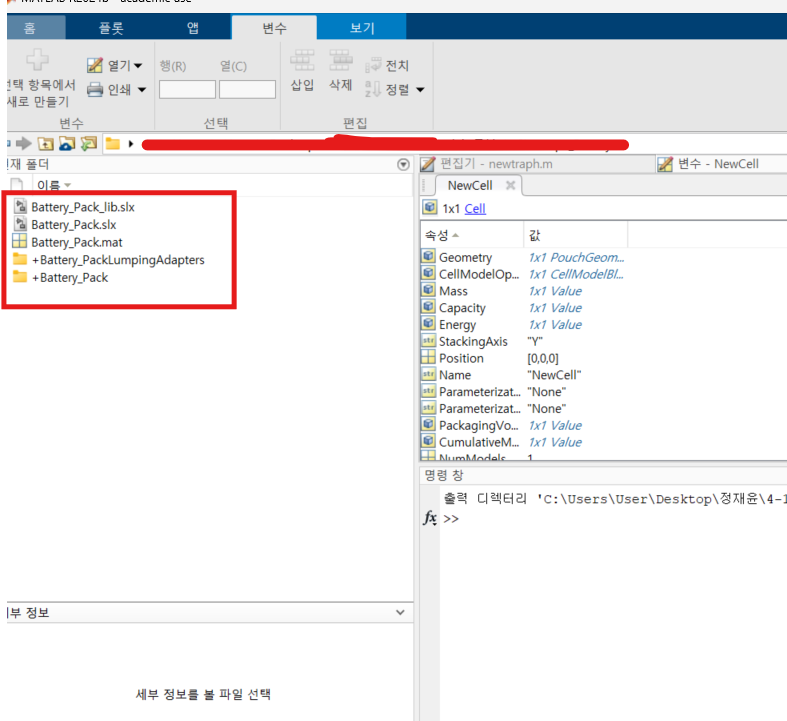Click the address bar folder icon
The image size is (787, 721).
112,144
